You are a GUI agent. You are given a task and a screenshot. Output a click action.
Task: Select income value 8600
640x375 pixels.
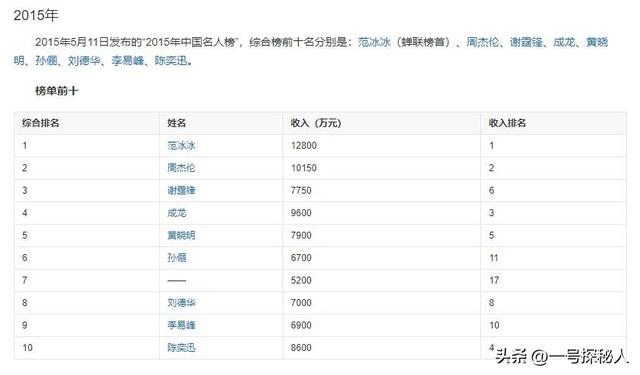[x=301, y=348]
